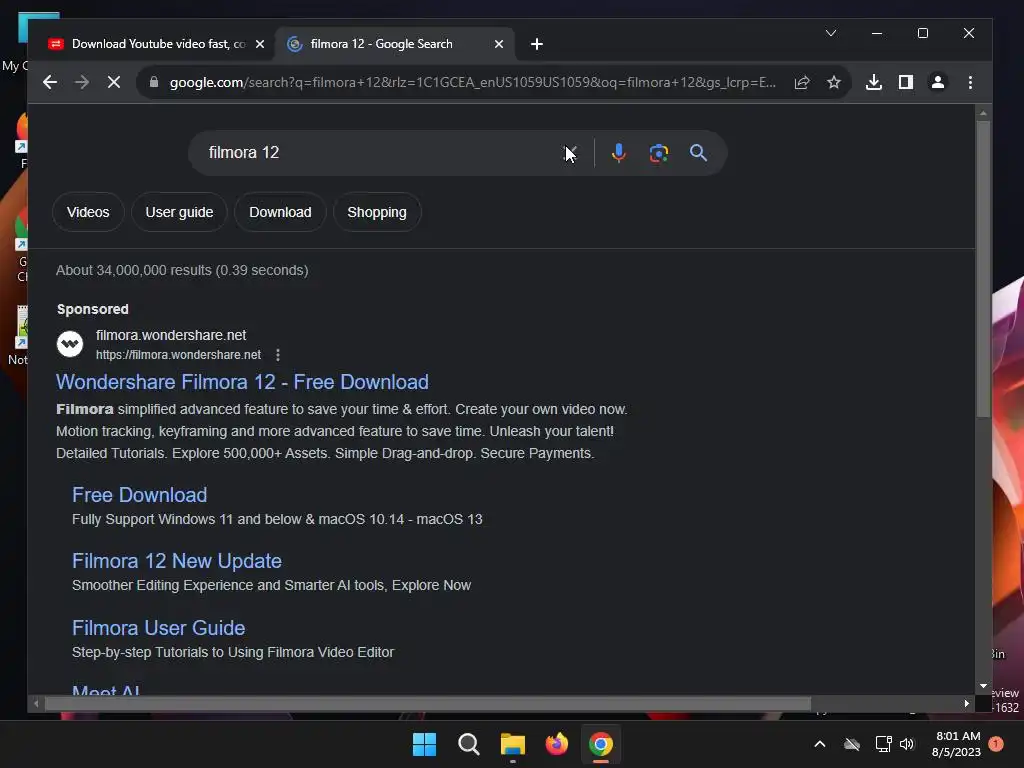Click the About 34,000,000 results text
The width and height of the screenshot is (1024, 768).
point(182,270)
